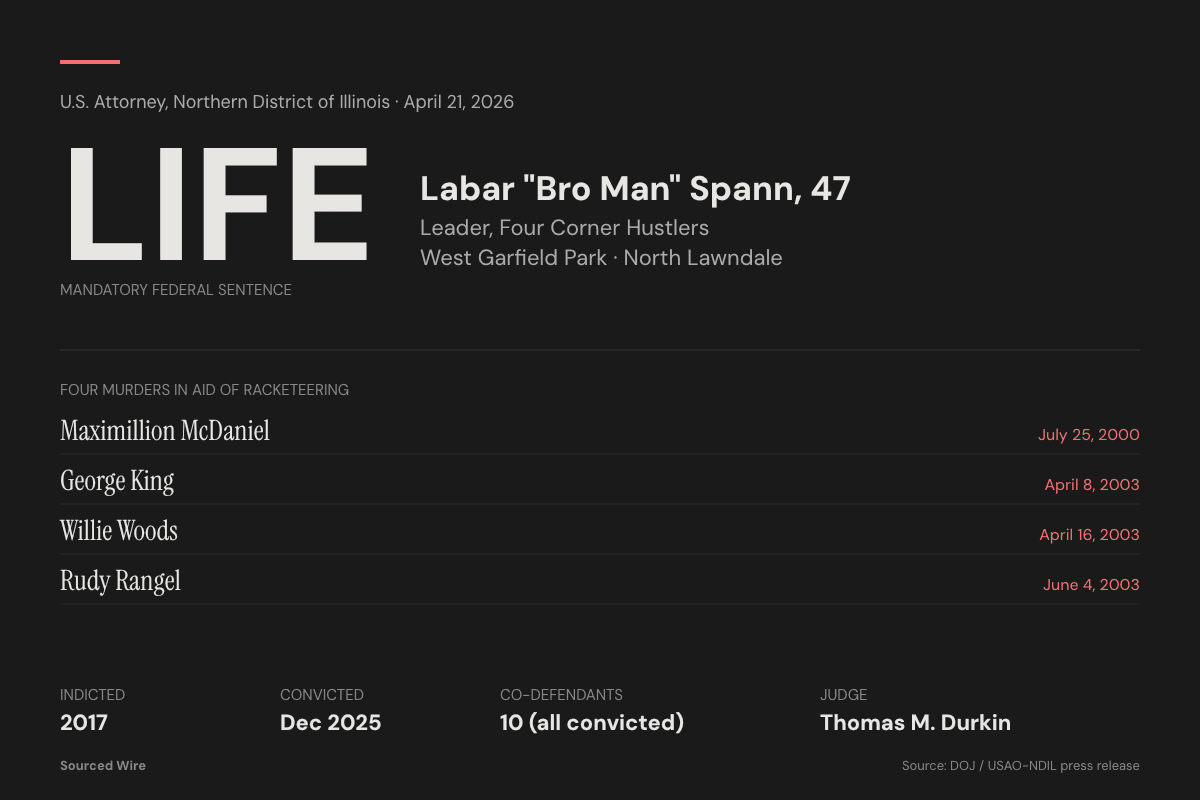
Task: Click the West Garfield Park · North Lawndale text
Action: pyautogui.click(x=600, y=258)
